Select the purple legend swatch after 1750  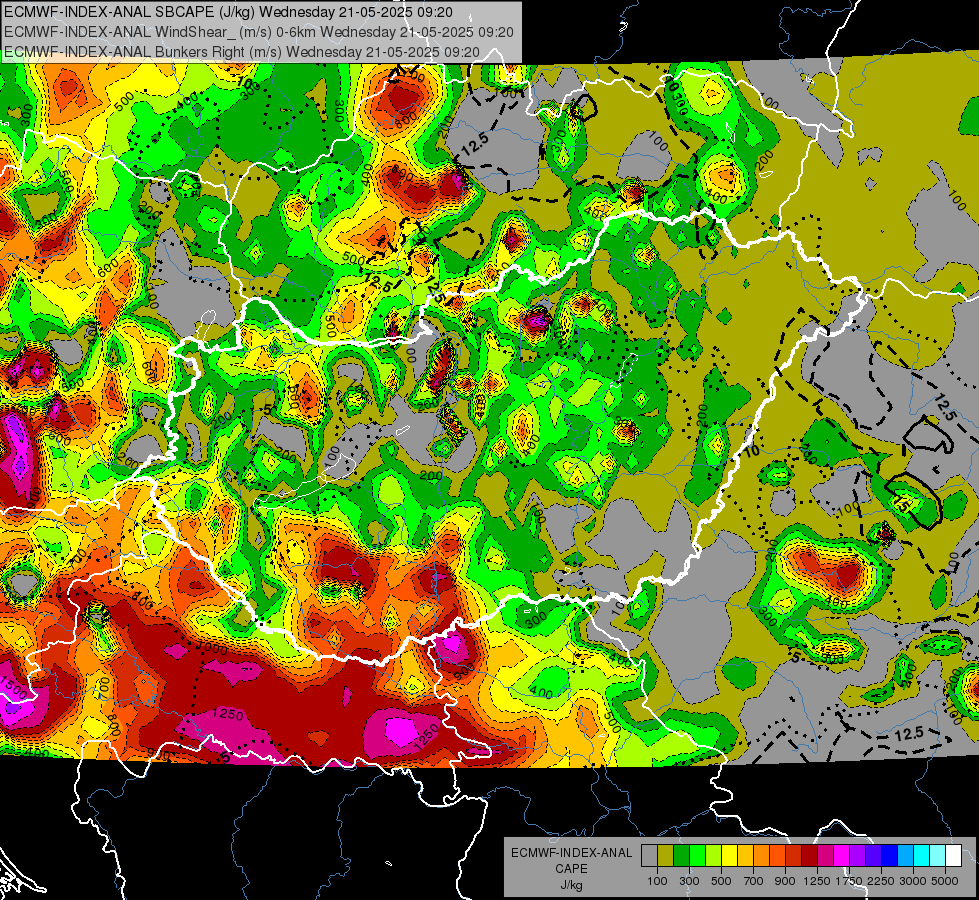point(857,856)
